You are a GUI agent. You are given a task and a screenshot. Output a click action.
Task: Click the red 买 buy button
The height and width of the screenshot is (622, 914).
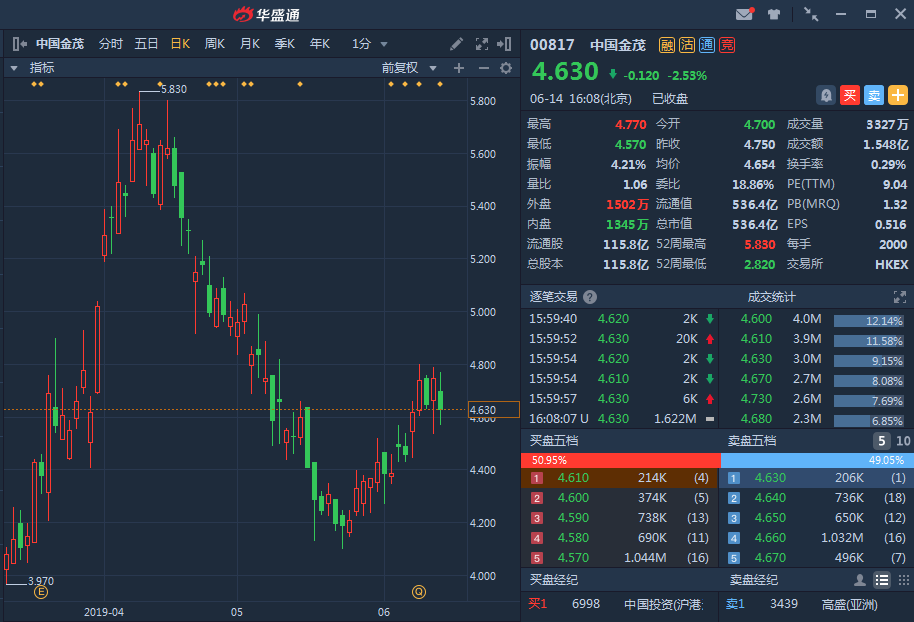click(x=850, y=95)
